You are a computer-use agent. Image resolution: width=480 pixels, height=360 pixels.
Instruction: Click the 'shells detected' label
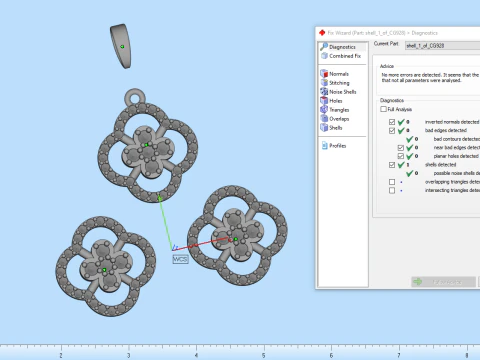tap(440, 165)
